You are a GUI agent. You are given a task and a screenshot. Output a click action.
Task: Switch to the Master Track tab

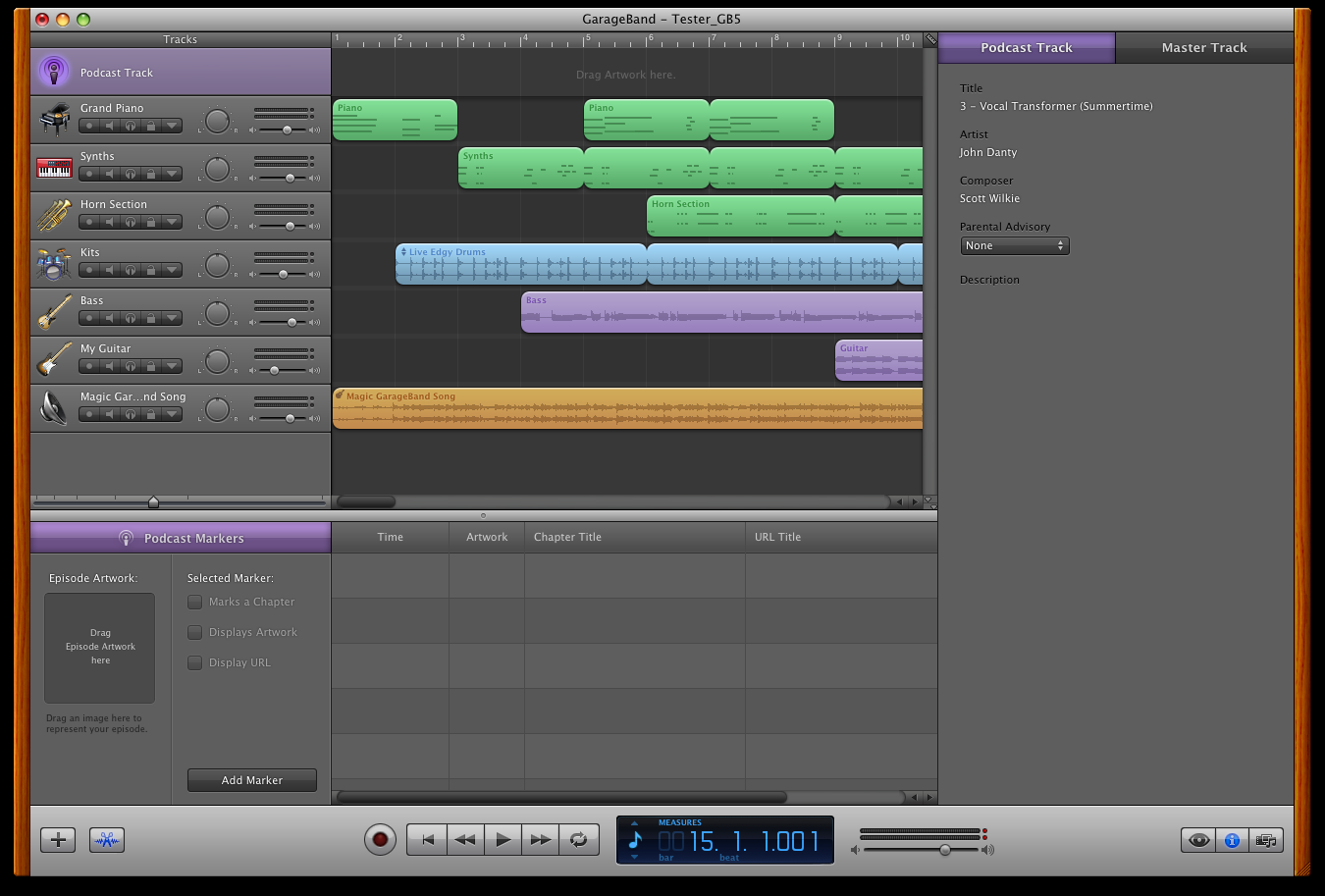[x=1204, y=47]
